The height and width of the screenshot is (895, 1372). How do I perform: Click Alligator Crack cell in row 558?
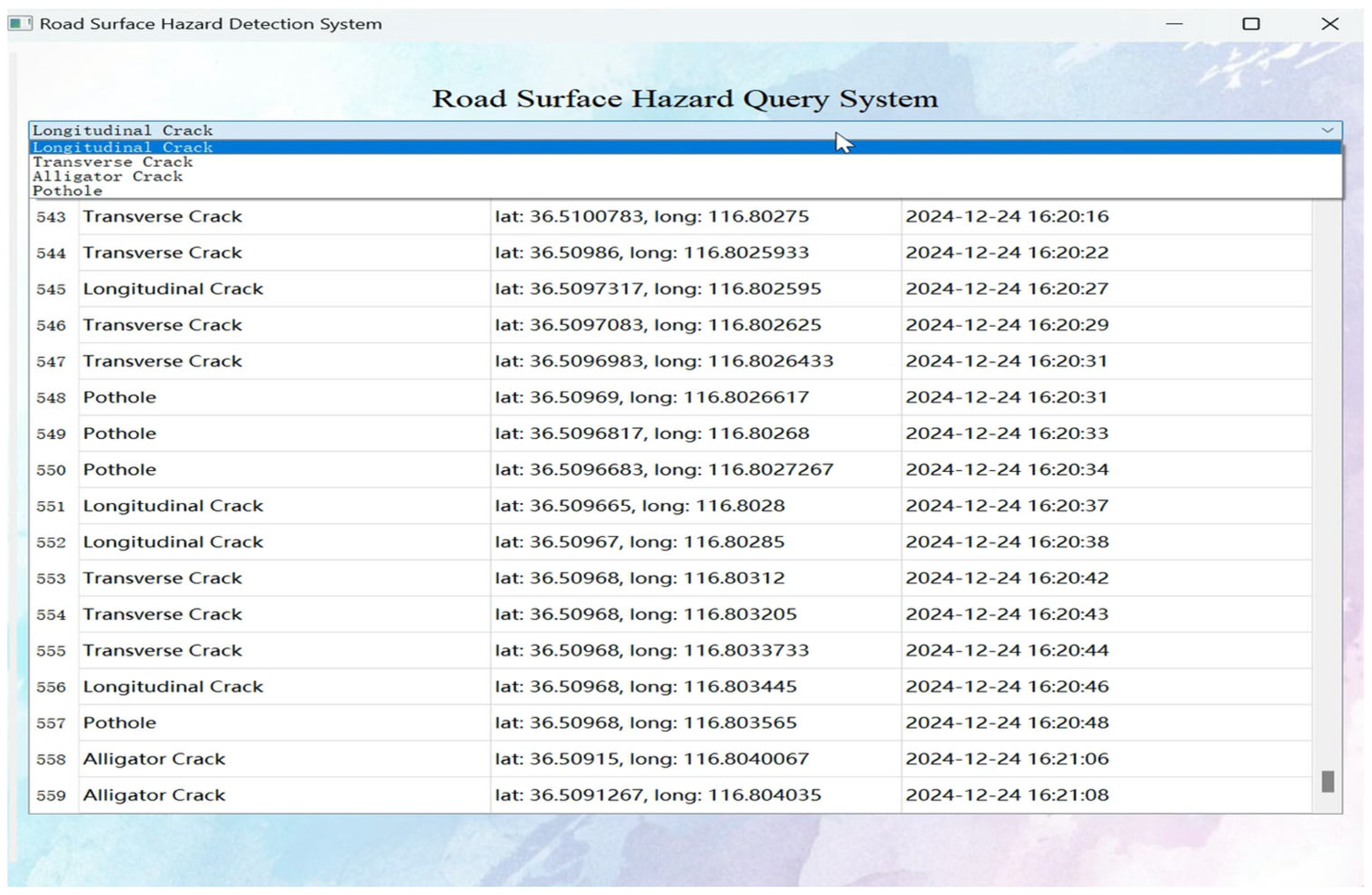285,759
